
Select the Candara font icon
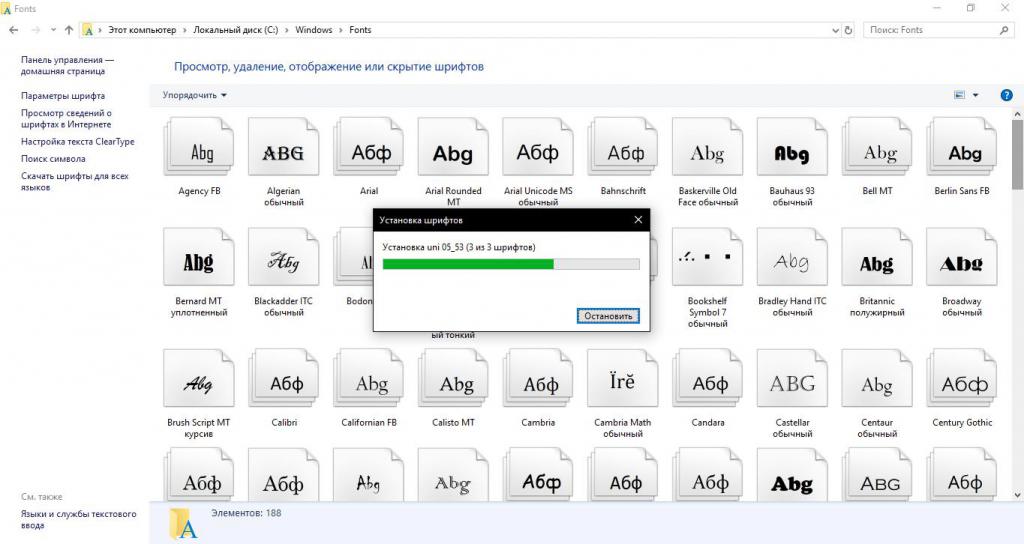pyautogui.click(x=707, y=379)
